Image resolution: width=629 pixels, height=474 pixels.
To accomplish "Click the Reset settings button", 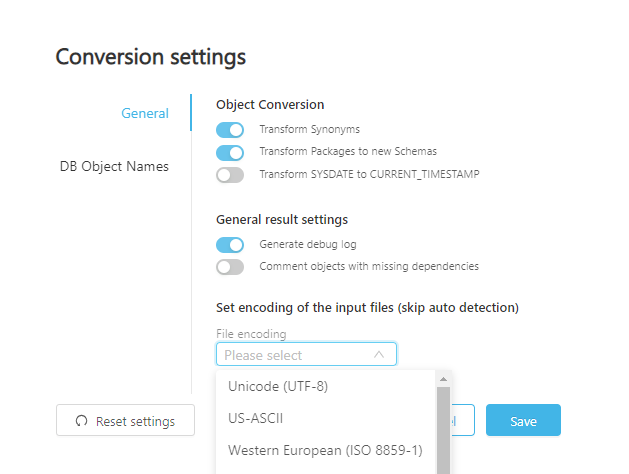I will [x=125, y=421].
